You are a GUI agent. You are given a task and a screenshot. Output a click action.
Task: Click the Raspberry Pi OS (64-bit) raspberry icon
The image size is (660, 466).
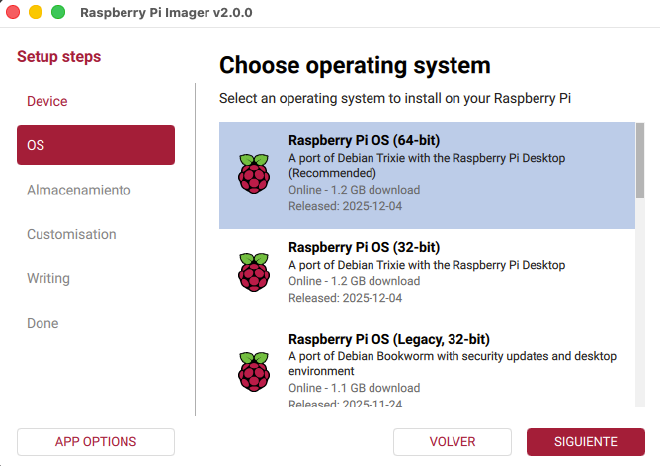point(253,174)
